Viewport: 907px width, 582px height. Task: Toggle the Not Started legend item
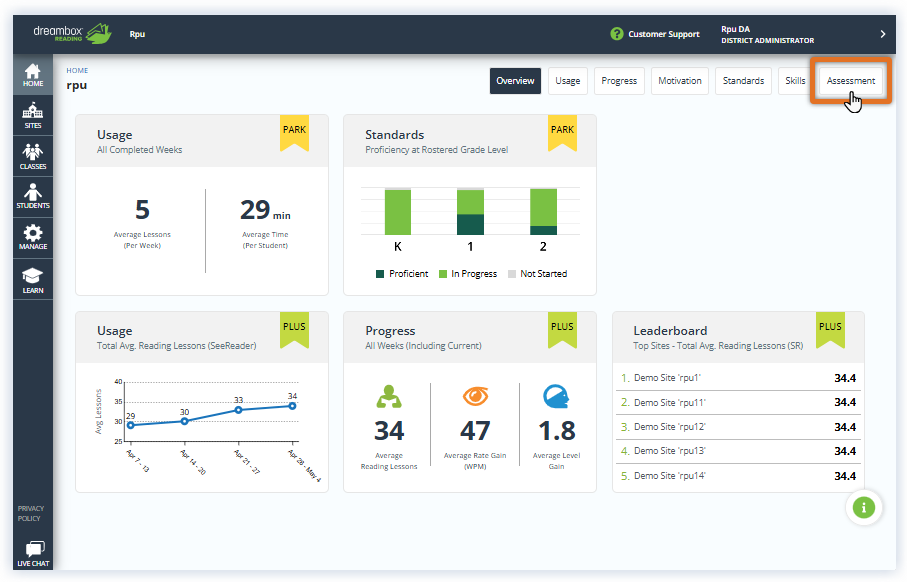(x=541, y=273)
